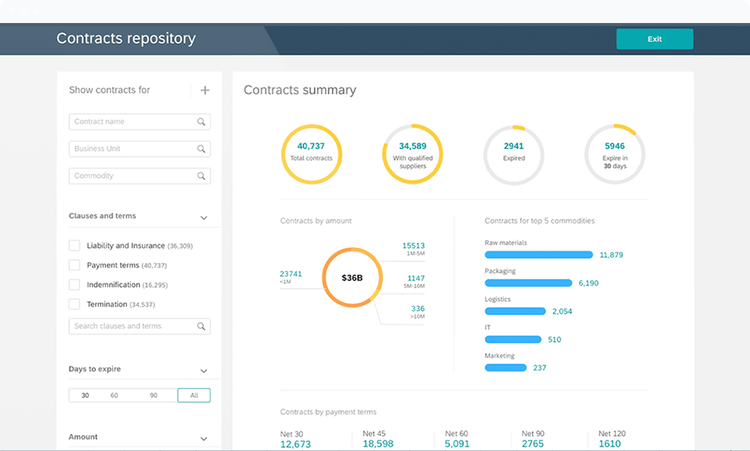Click the Business Unit input field
The width and height of the screenshot is (750, 451).
[x=140, y=149]
